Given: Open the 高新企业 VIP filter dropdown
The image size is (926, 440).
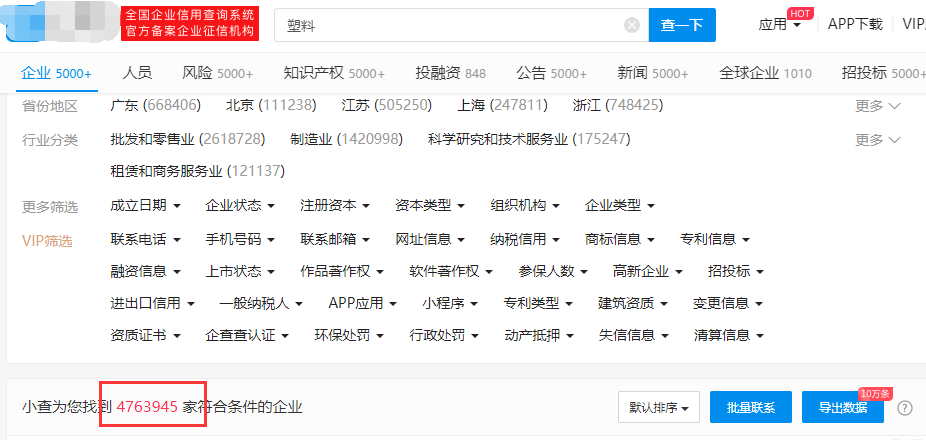Looking at the screenshot, I should tap(648, 272).
